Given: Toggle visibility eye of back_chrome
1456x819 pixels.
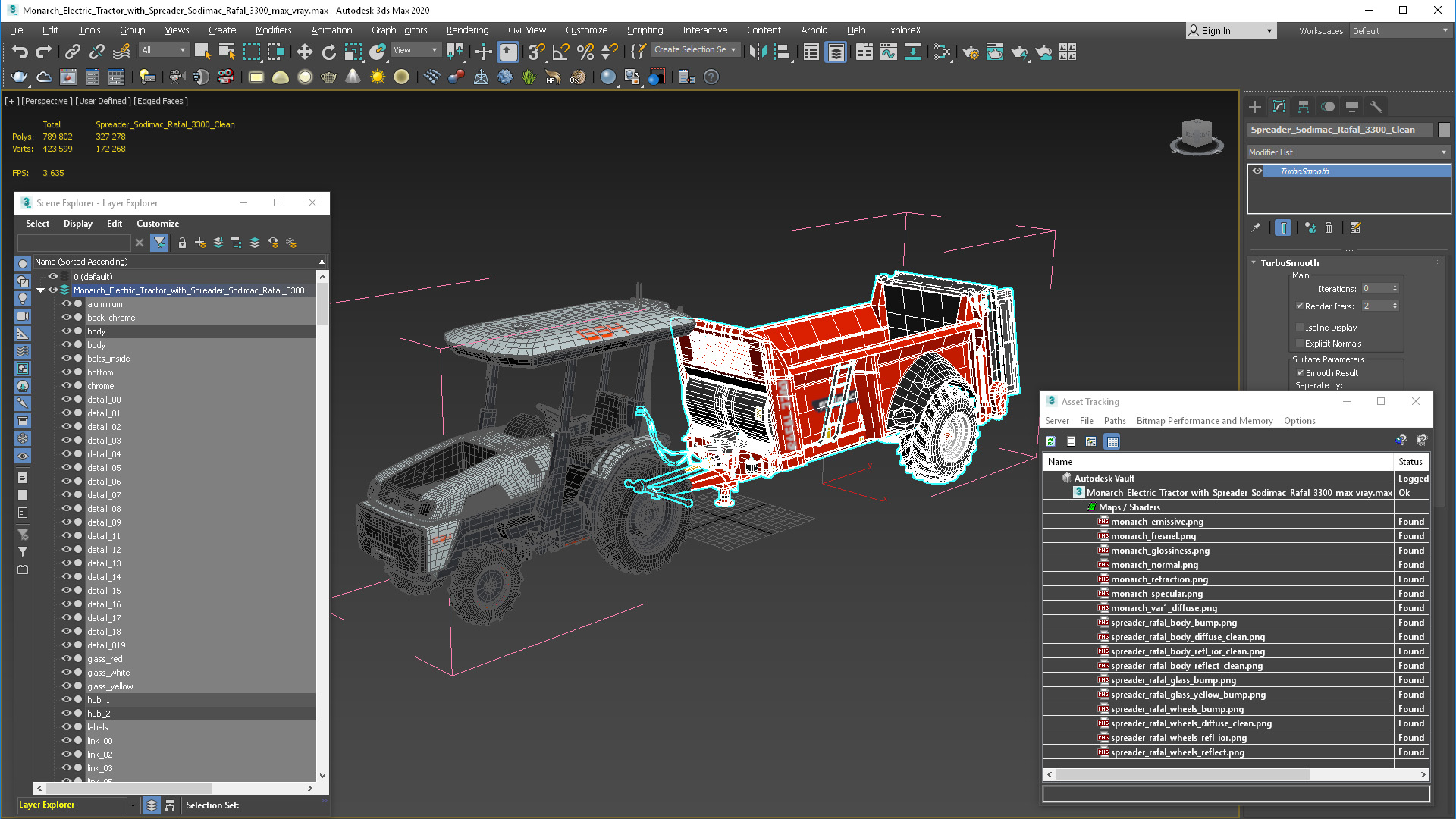Looking at the screenshot, I should 66,318.
